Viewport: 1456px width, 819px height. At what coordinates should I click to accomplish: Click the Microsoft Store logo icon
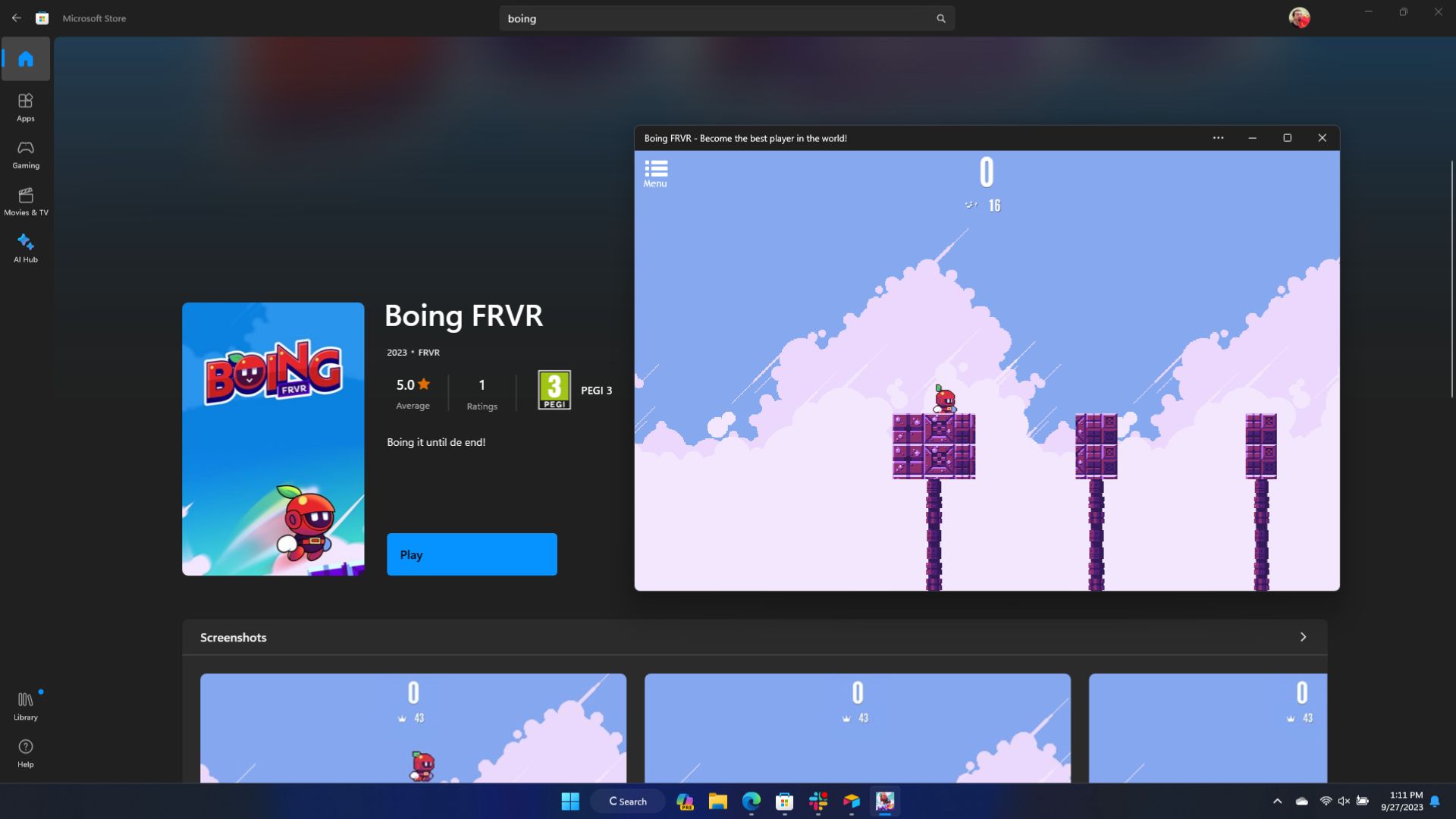click(42, 18)
